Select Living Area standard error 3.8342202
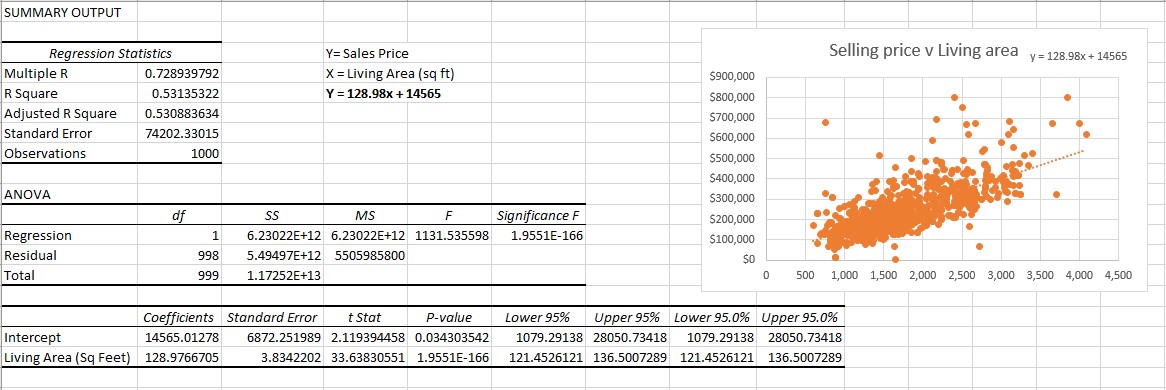This screenshot has height=390, width=1166. (271, 358)
